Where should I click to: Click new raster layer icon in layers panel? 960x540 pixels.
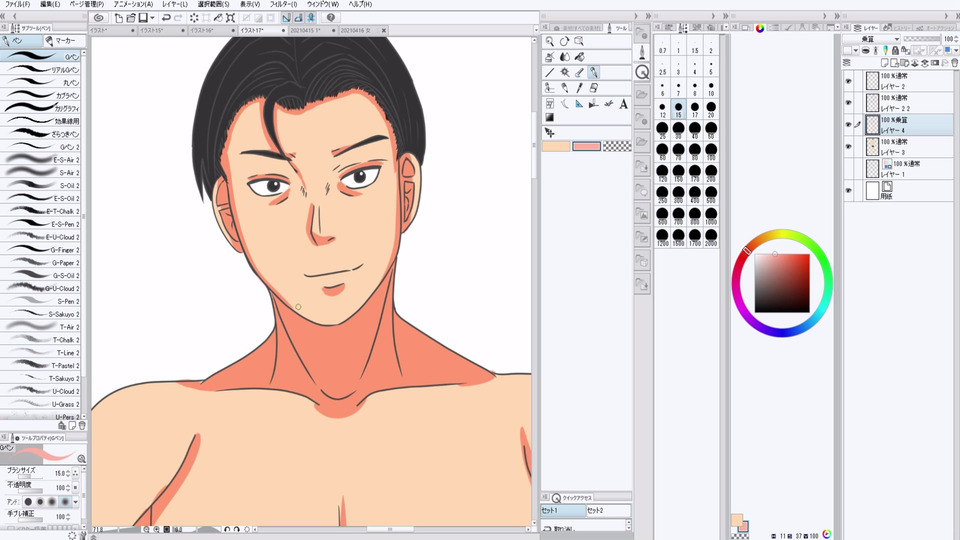[883, 63]
